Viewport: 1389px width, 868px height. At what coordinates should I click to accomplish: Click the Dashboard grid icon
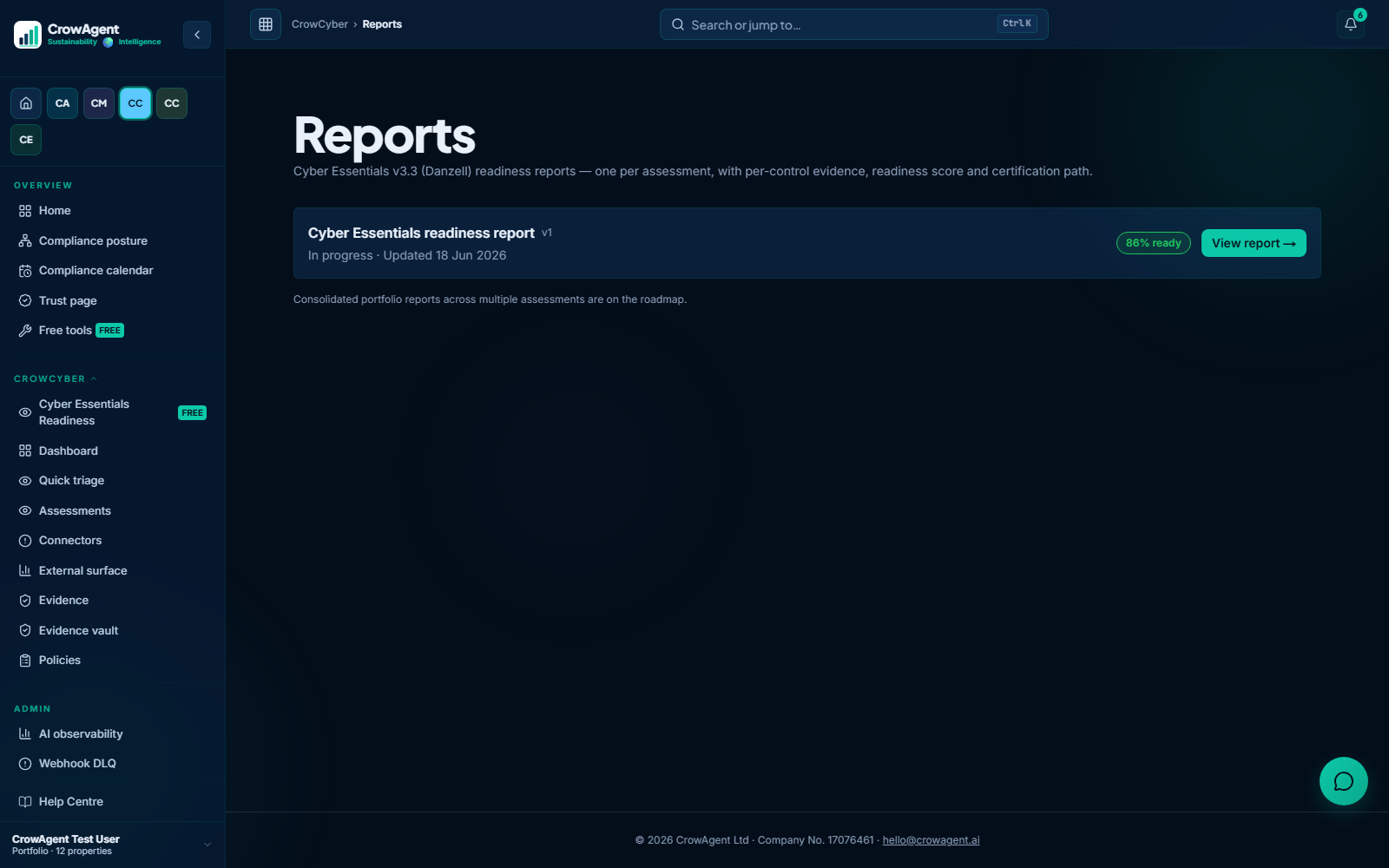(25, 450)
